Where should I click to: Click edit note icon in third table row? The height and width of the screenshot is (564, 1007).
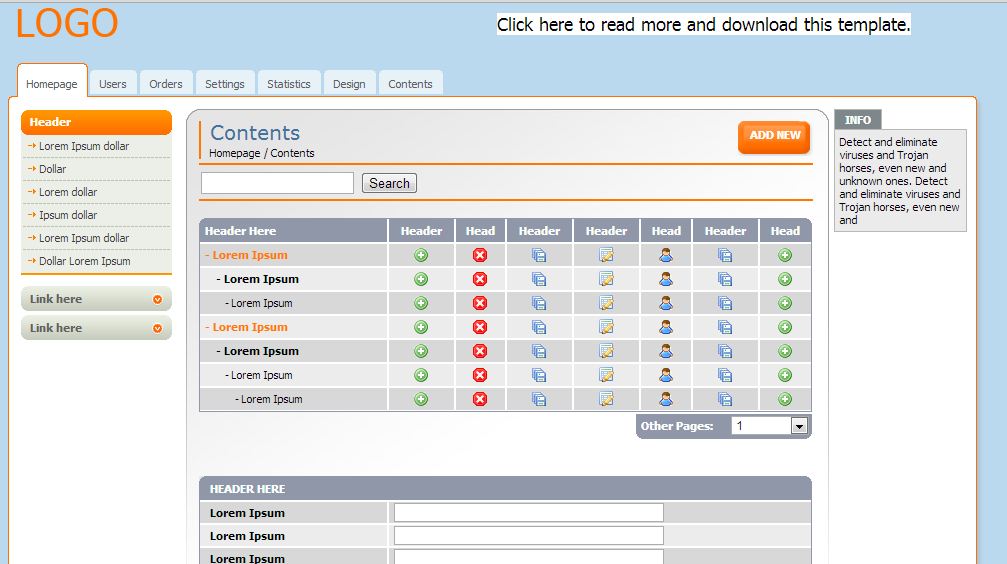[x=606, y=303]
